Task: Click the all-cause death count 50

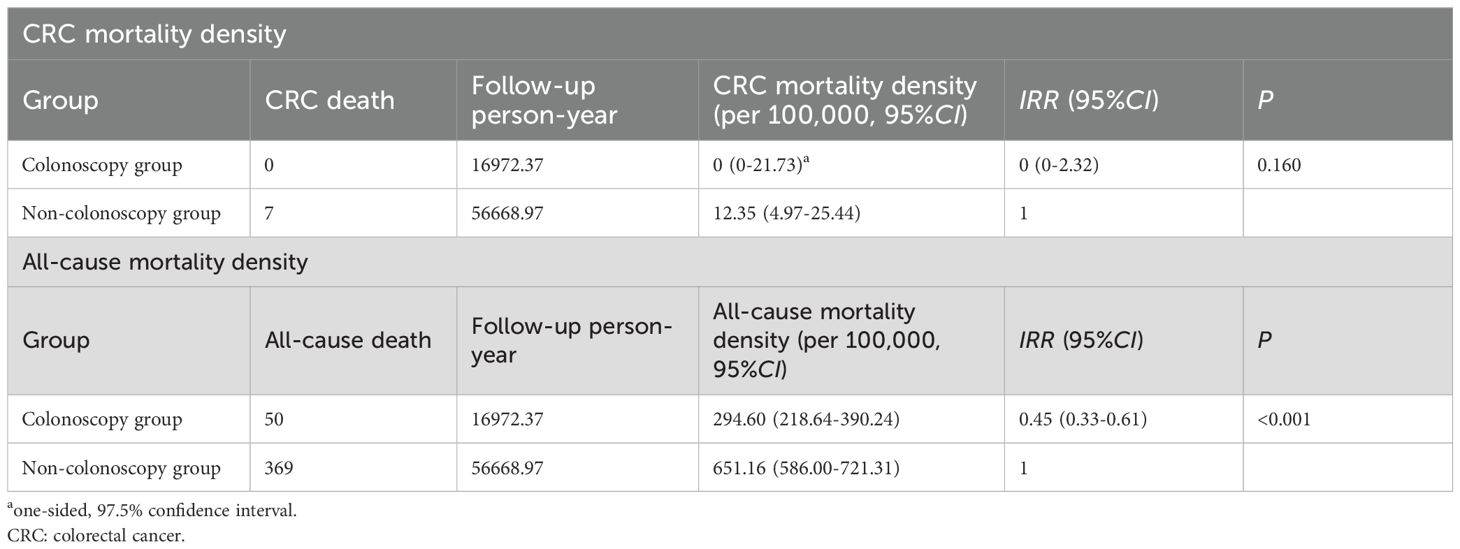Action: [274, 420]
